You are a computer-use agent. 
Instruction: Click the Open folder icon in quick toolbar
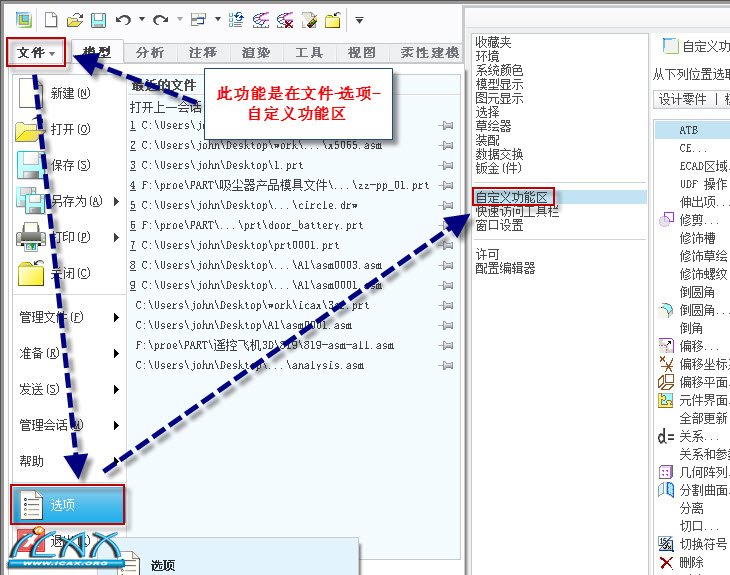coord(74,20)
